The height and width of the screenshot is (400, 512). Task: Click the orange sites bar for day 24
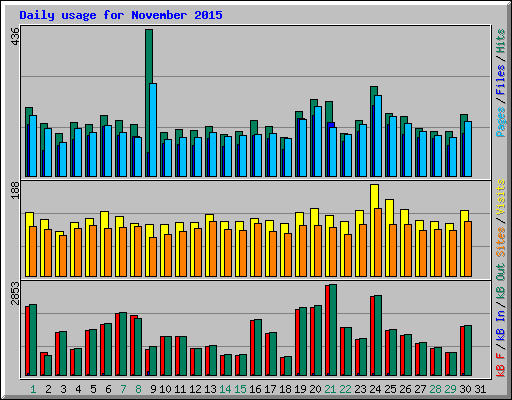click(x=378, y=242)
